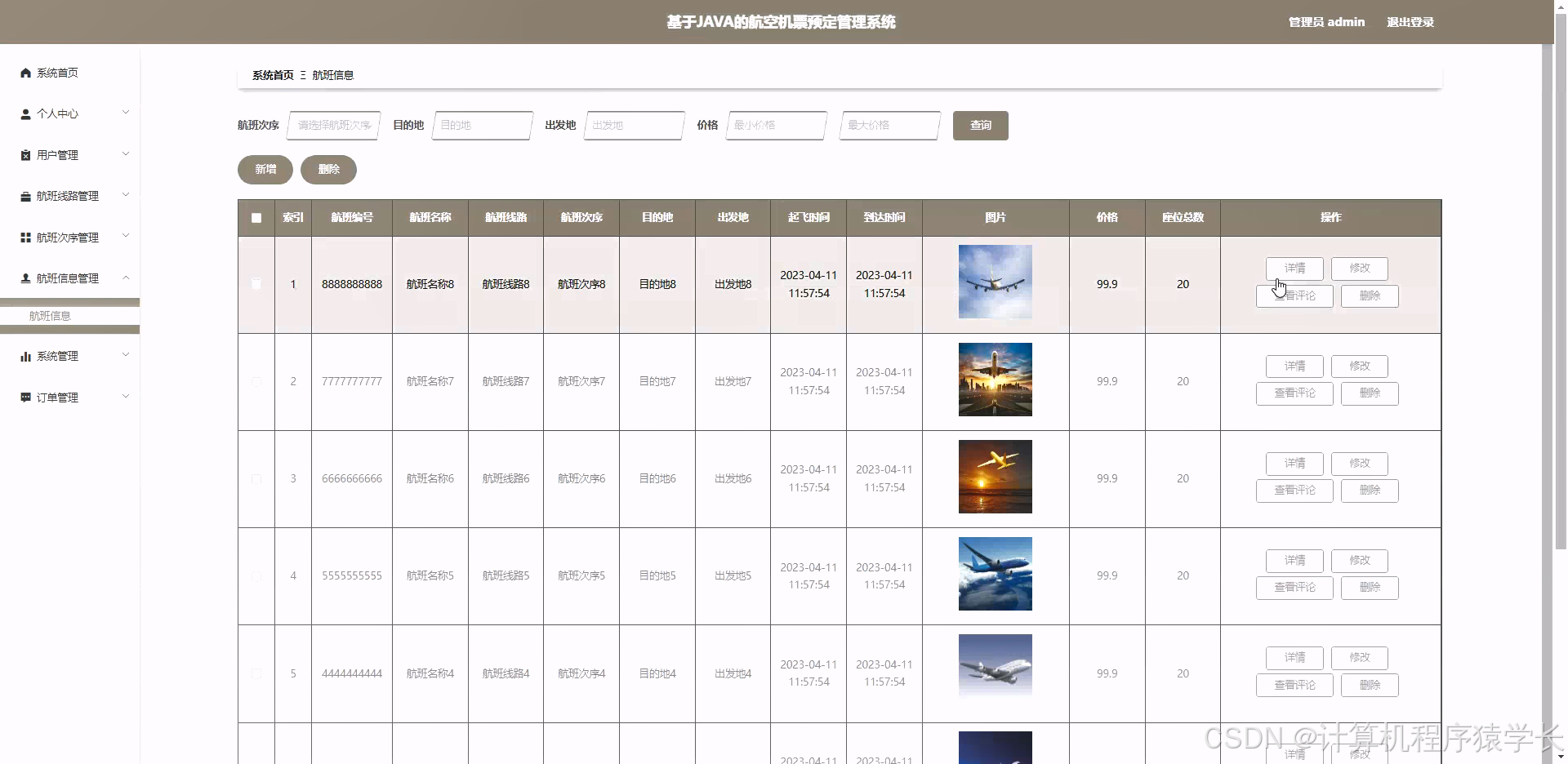Click the 出发地 input field

point(635,126)
